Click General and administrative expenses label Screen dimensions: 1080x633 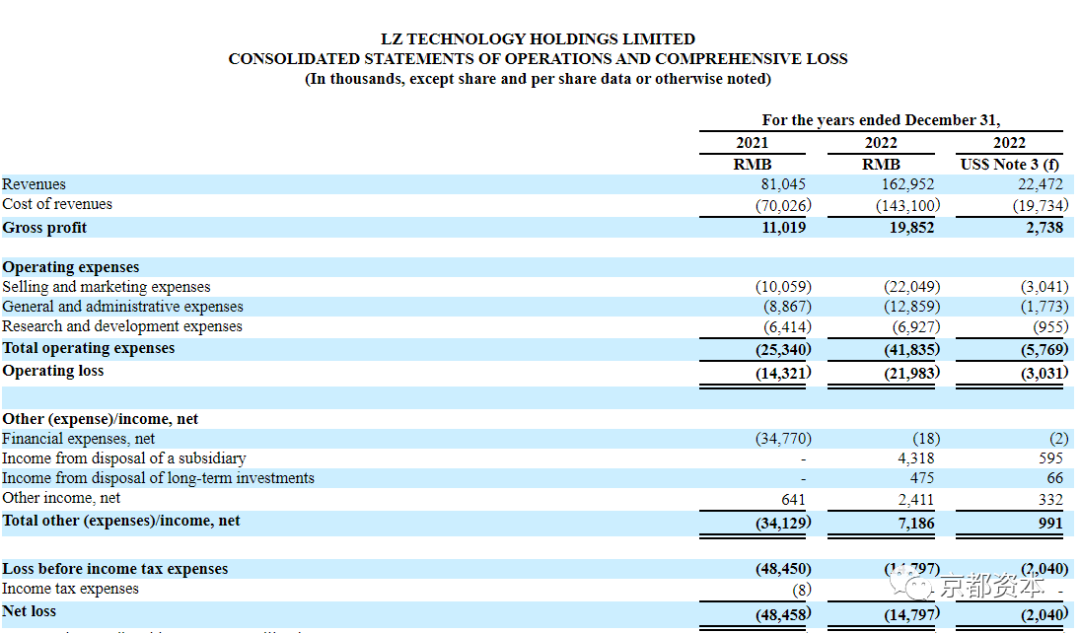(x=123, y=307)
